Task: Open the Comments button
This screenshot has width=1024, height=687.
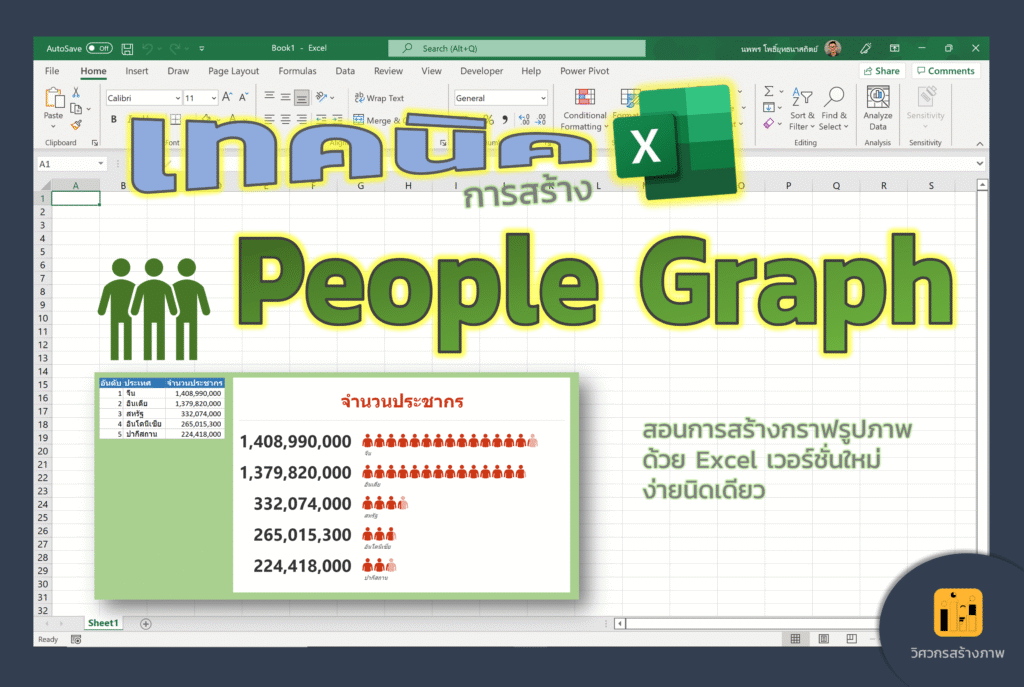Action: pyautogui.click(x=946, y=71)
